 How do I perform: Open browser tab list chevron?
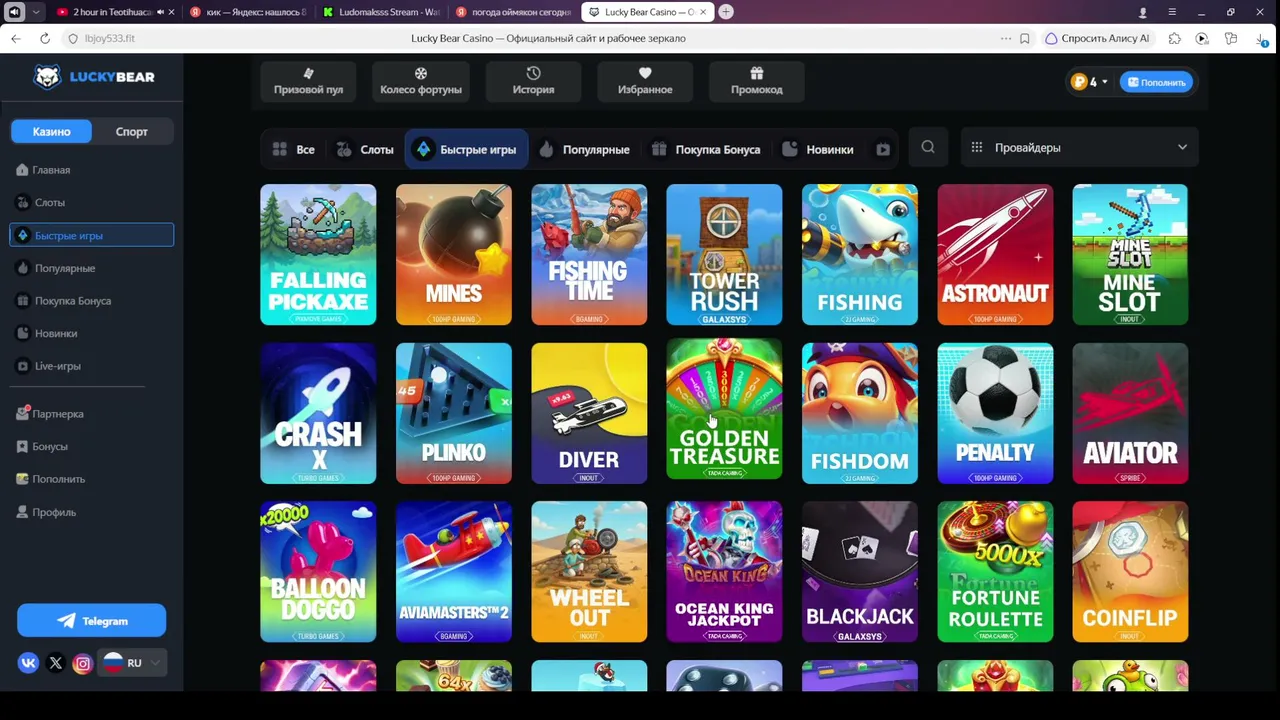36,12
